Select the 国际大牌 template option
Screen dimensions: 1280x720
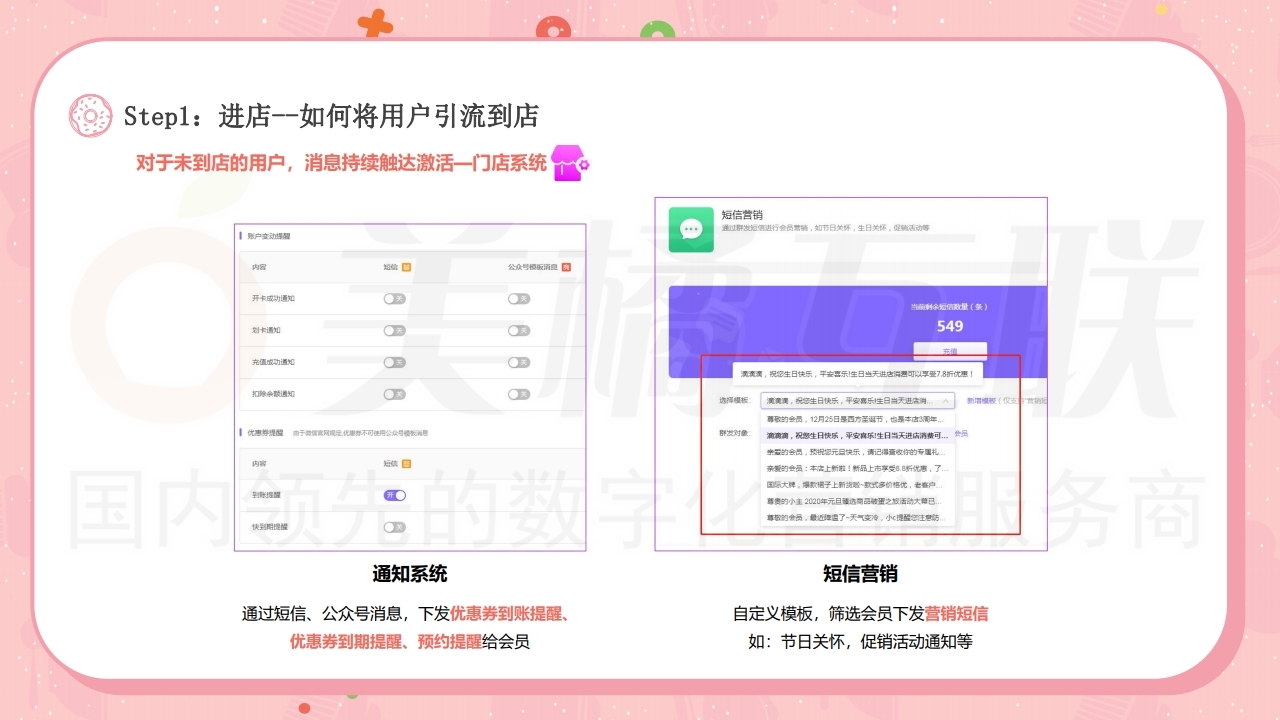pyautogui.click(x=857, y=484)
